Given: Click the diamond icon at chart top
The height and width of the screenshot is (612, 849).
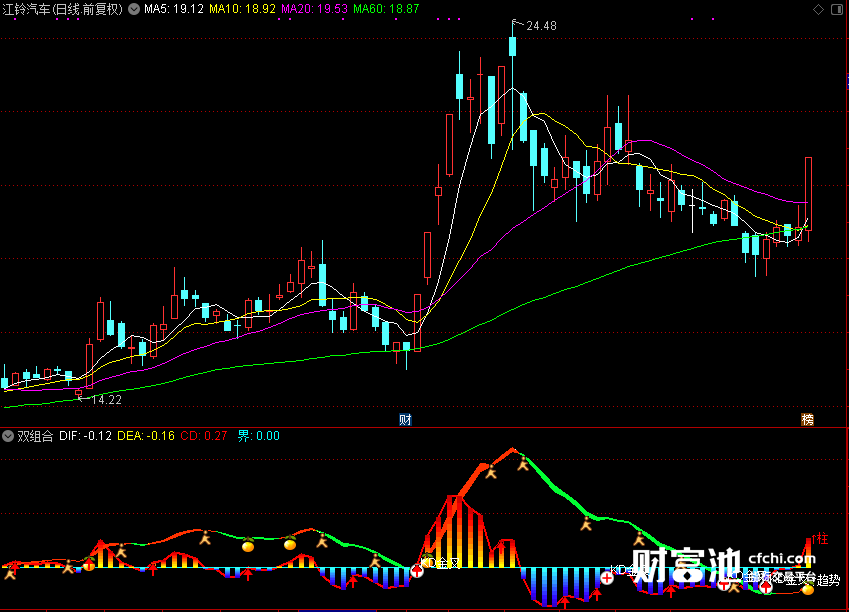Looking at the screenshot, I should tap(818, 9).
